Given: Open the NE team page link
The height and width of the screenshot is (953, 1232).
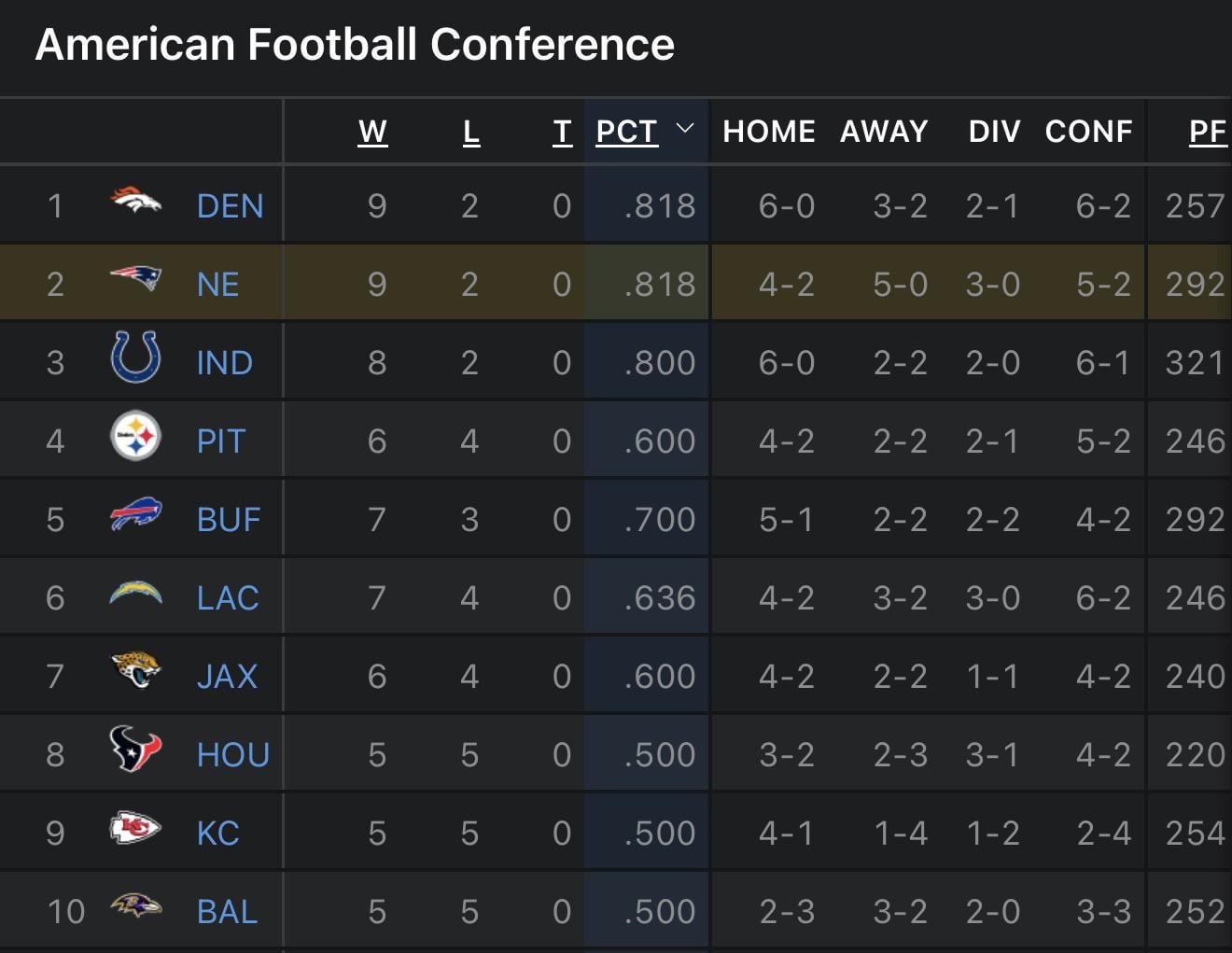Looking at the screenshot, I should pos(217,283).
